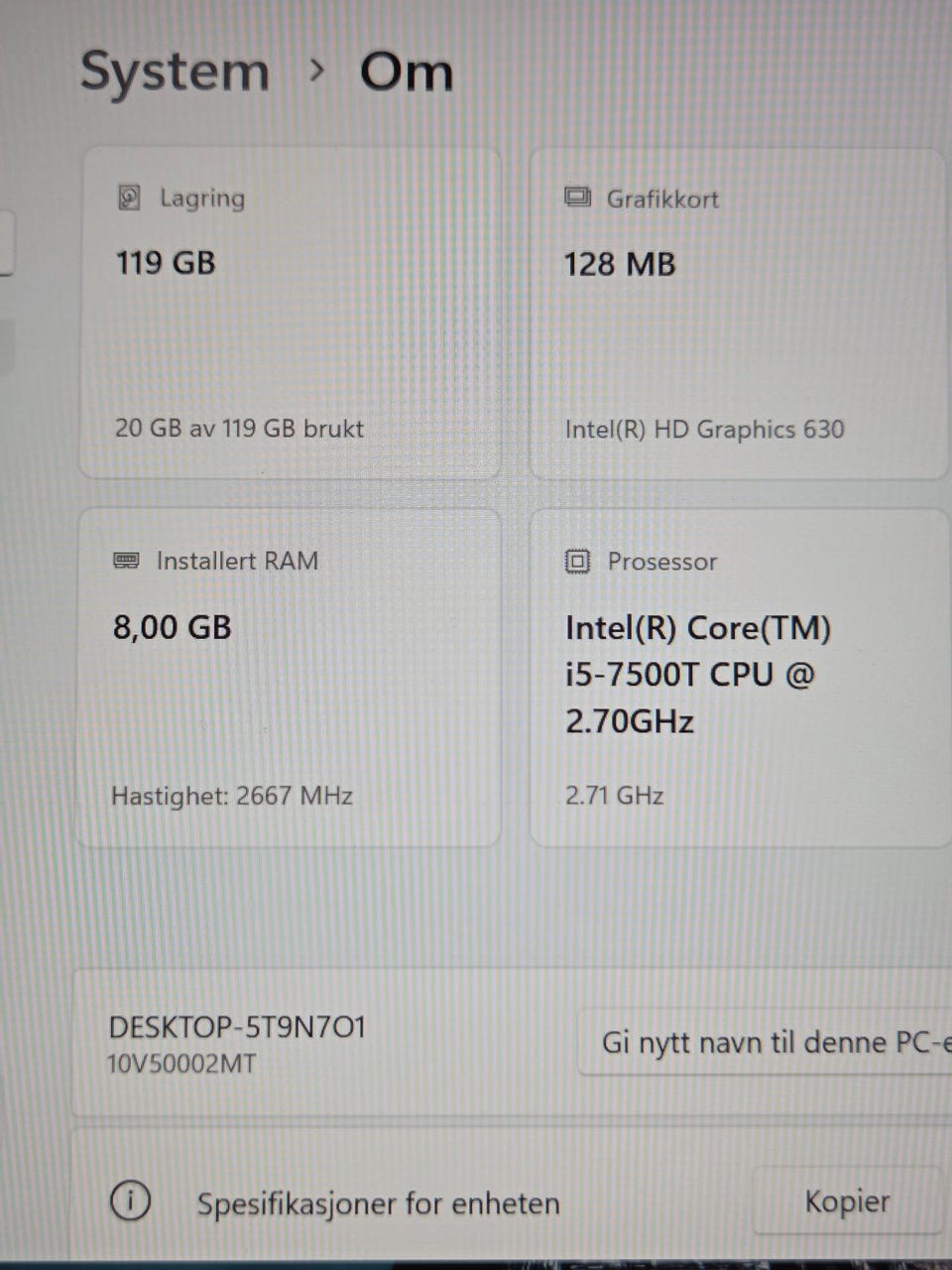
Task: Expand the "Spesifikasjoner for enheten" section
Action: (x=378, y=1204)
